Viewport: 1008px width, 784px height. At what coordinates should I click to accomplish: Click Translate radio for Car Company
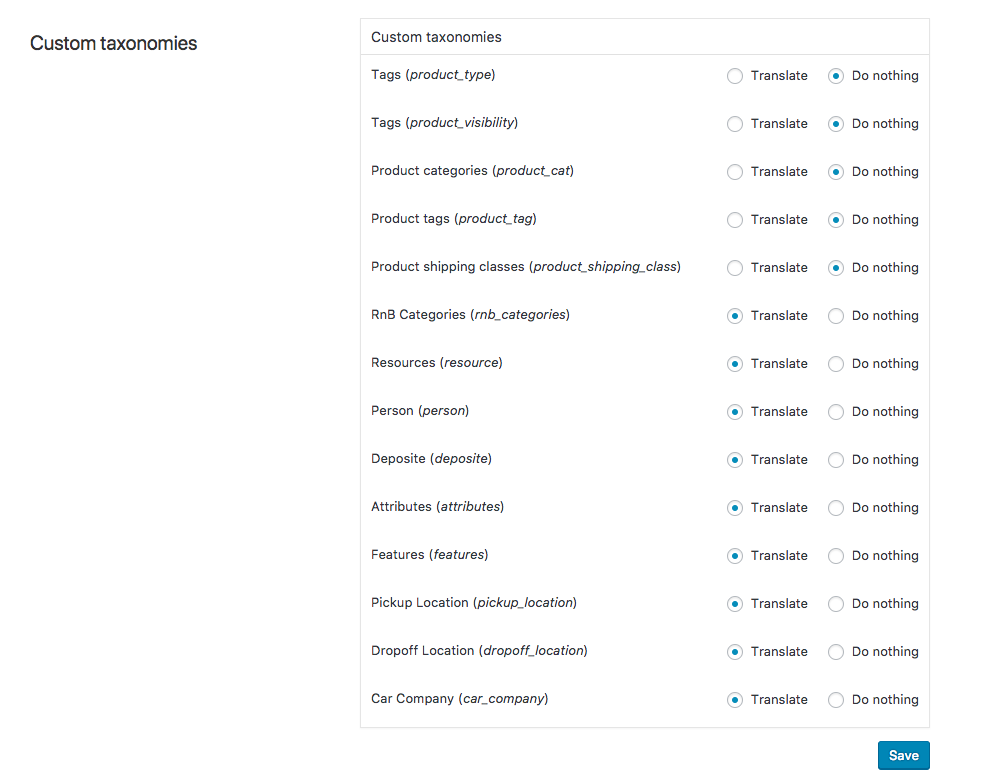735,700
